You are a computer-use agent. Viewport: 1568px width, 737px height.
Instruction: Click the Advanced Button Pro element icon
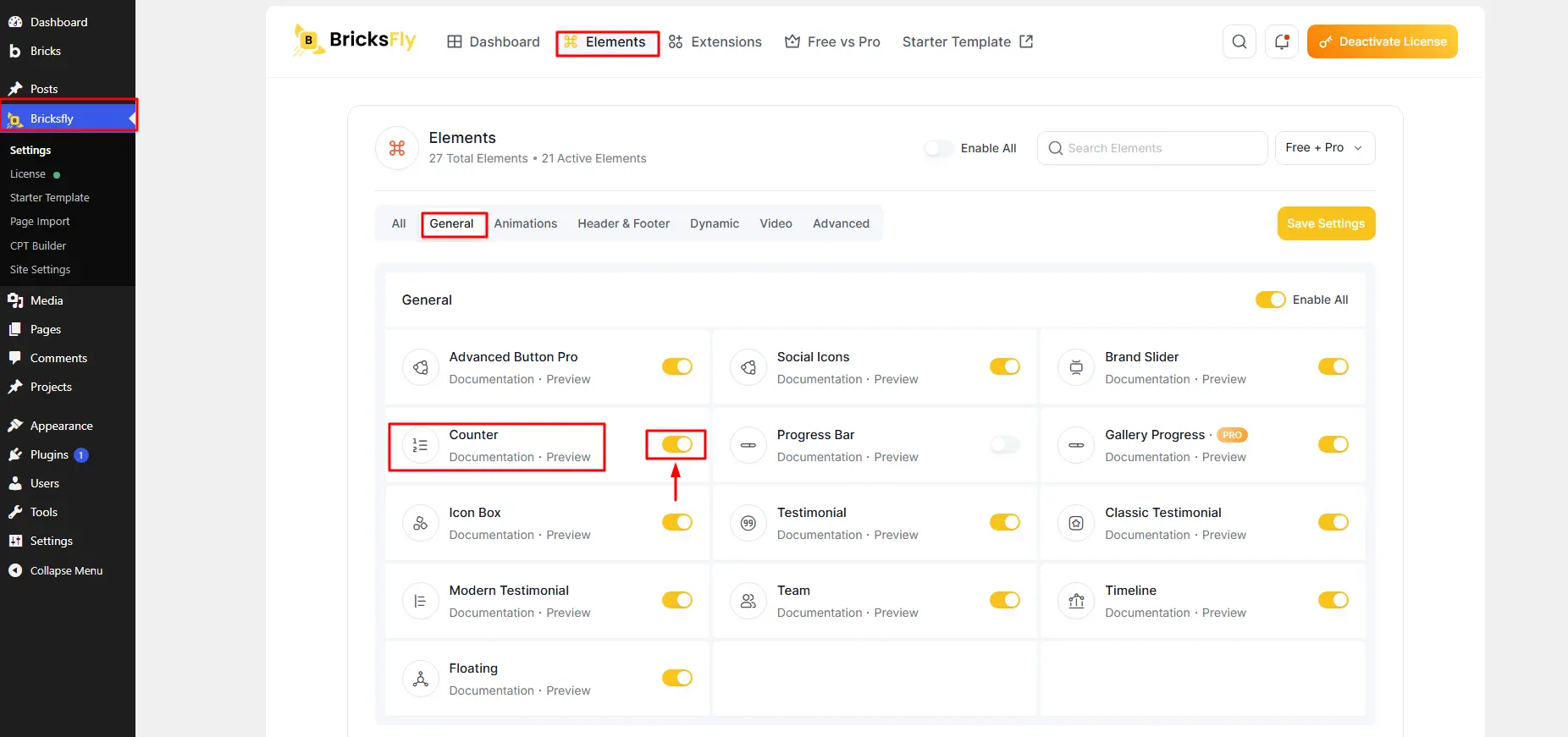[421, 367]
